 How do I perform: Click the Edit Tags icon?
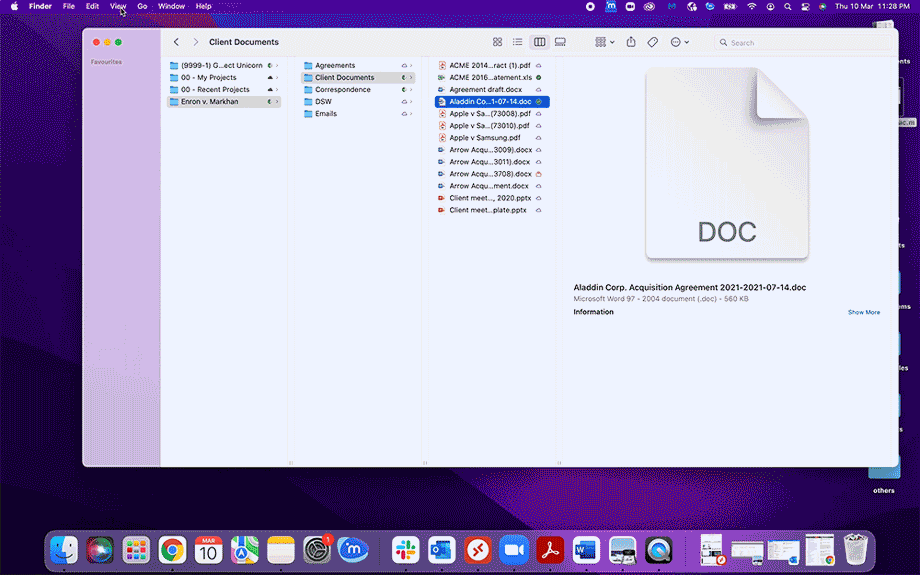pyautogui.click(x=652, y=42)
